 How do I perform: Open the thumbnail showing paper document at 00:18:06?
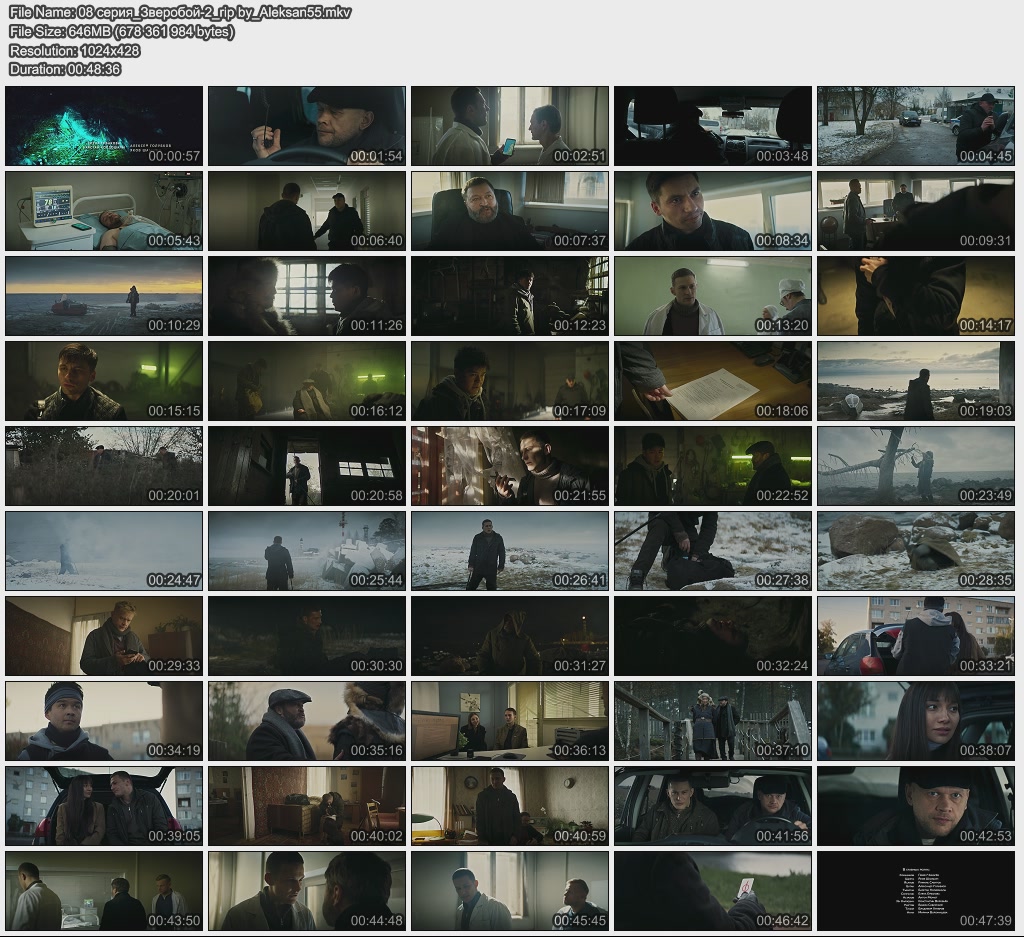(x=713, y=381)
